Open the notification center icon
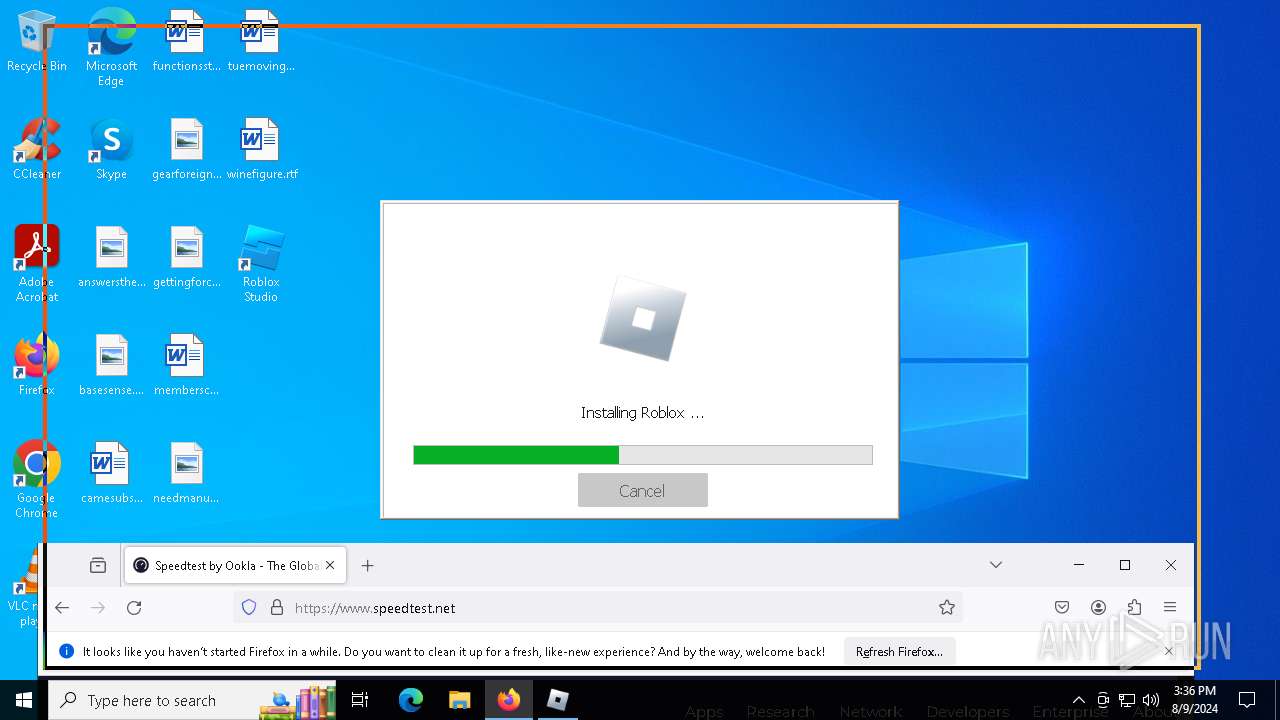Image resolution: width=1280 pixels, height=720 pixels. click(x=1247, y=700)
